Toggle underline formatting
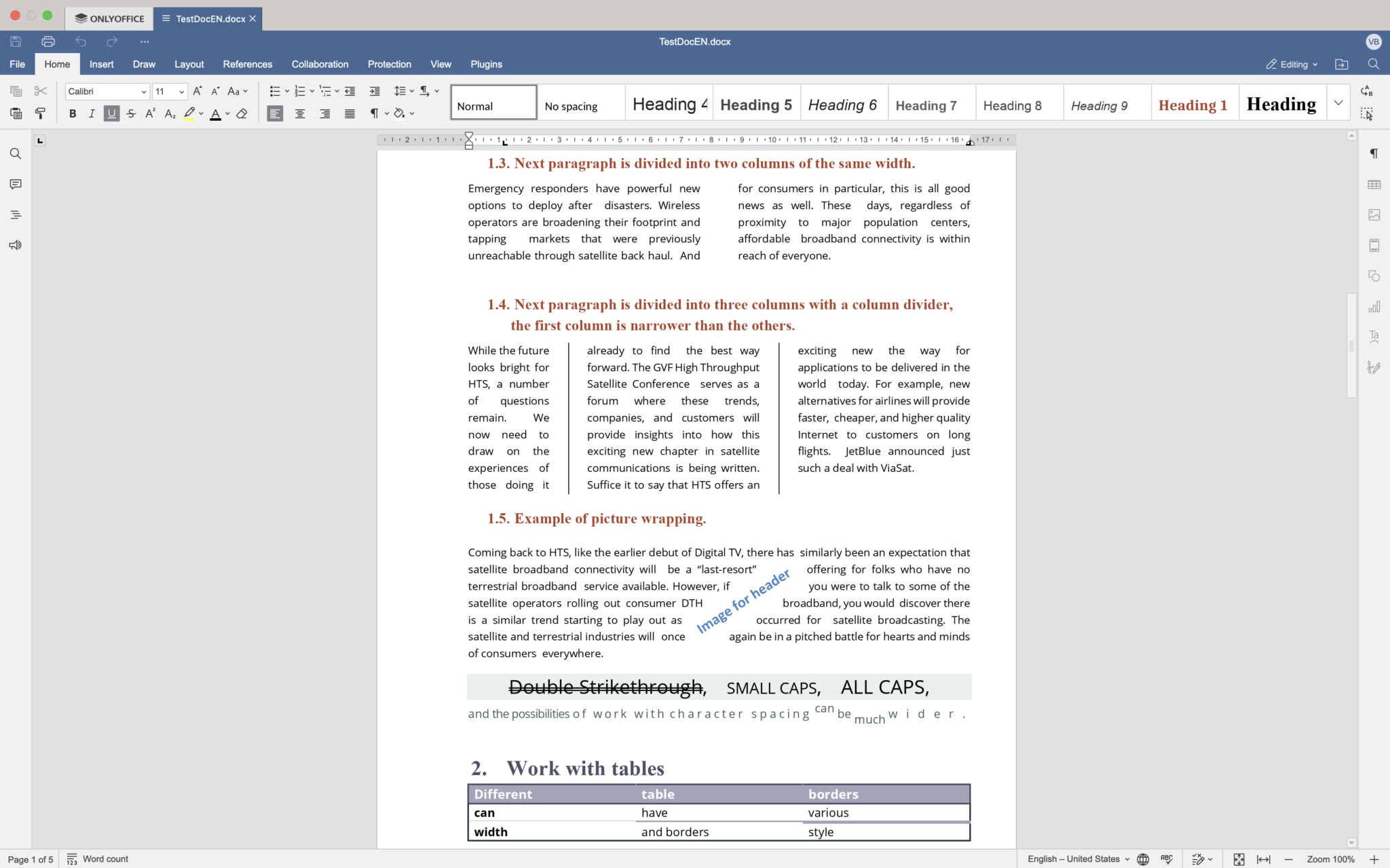 (111, 113)
